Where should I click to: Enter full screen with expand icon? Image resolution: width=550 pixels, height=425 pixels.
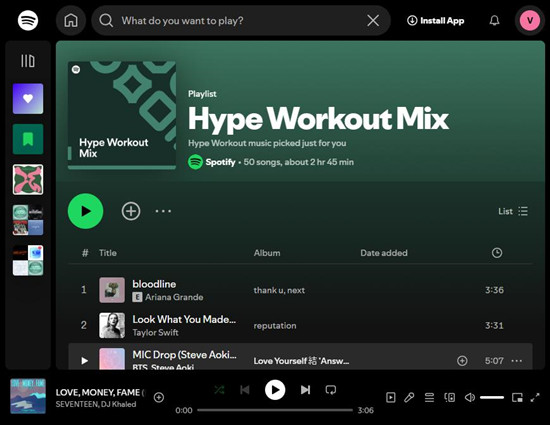(x=535, y=397)
